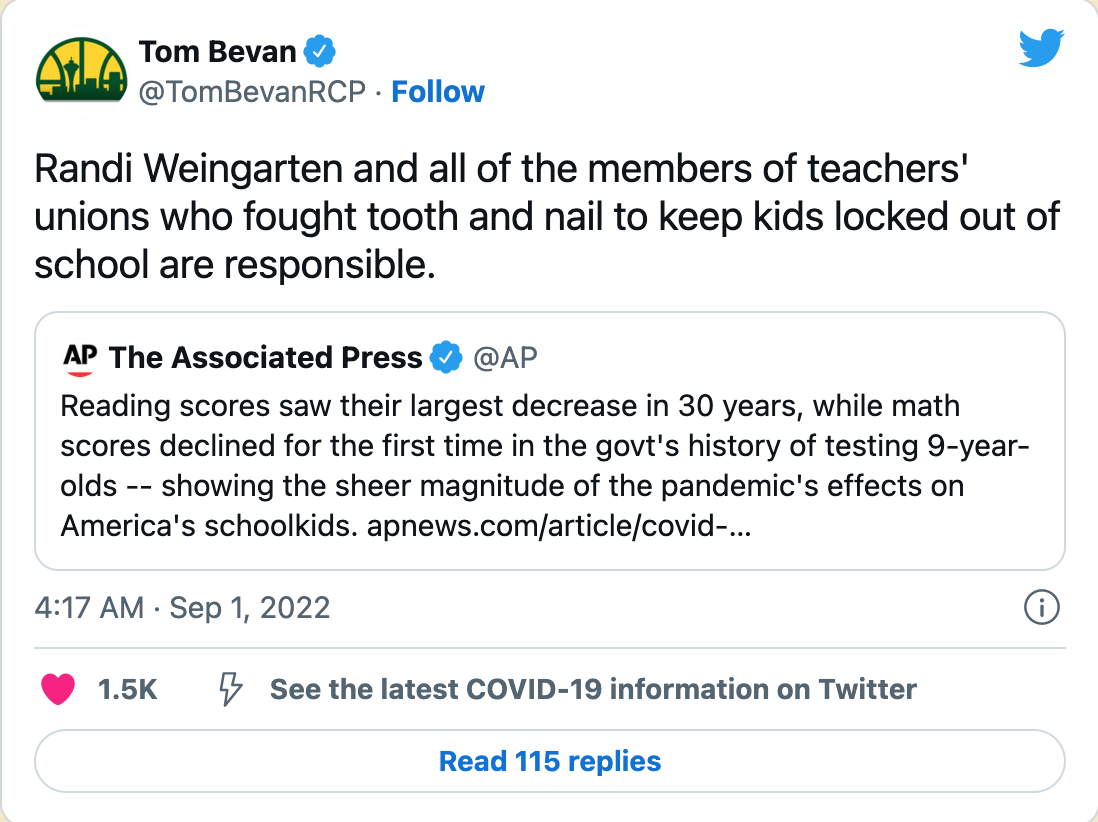Image resolution: width=1098 pixels, height=822 pixels.
Task: Click the Twitter bird logo
Action: pyautogui.click(x=1041, y=48)
